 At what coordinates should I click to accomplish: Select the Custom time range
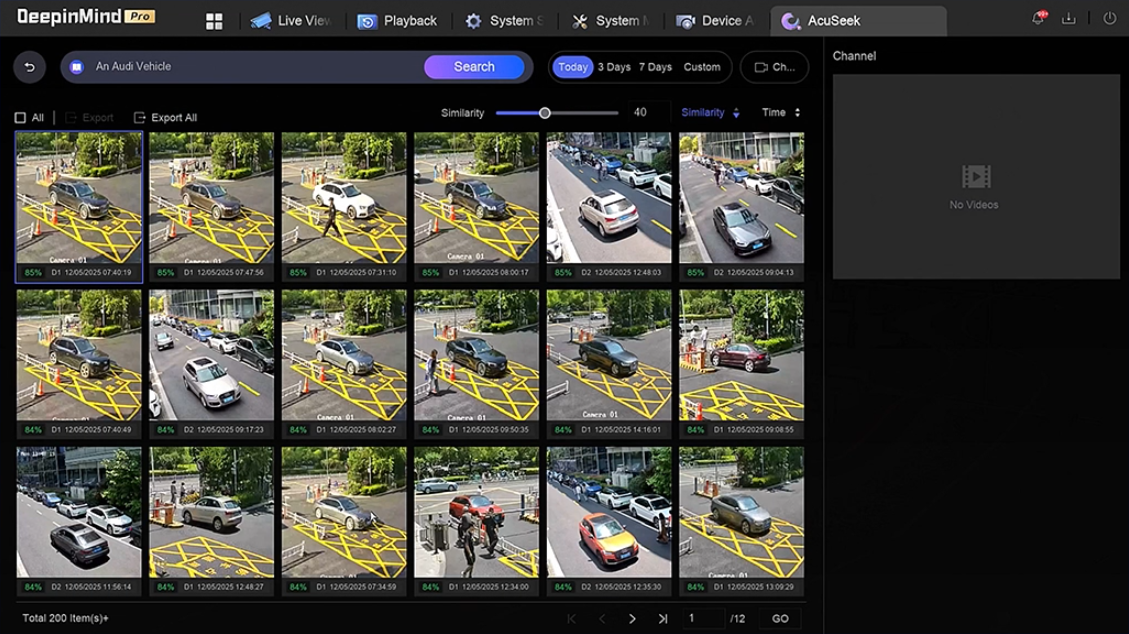point(702,67)
